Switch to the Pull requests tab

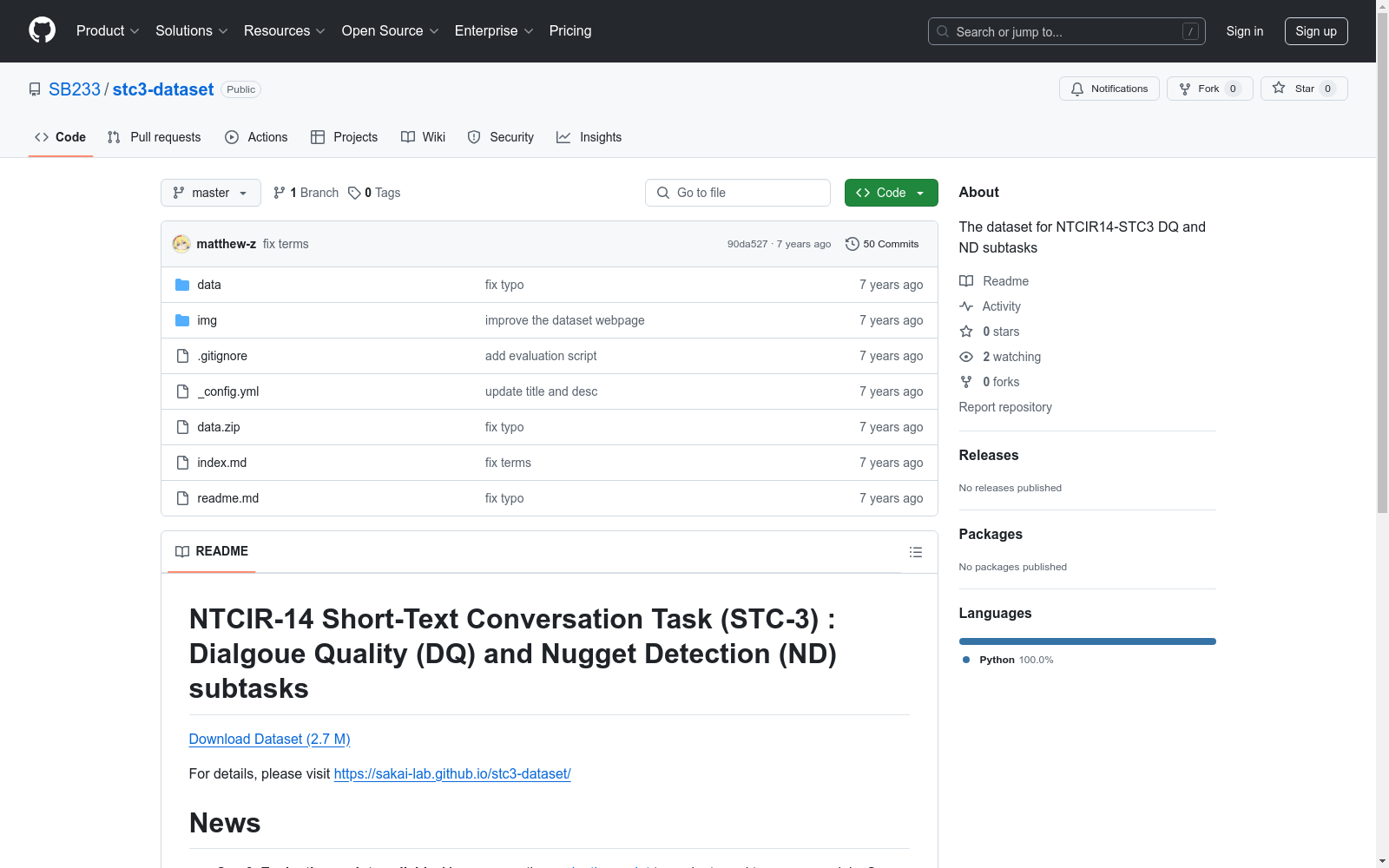(x=155, y=137)
